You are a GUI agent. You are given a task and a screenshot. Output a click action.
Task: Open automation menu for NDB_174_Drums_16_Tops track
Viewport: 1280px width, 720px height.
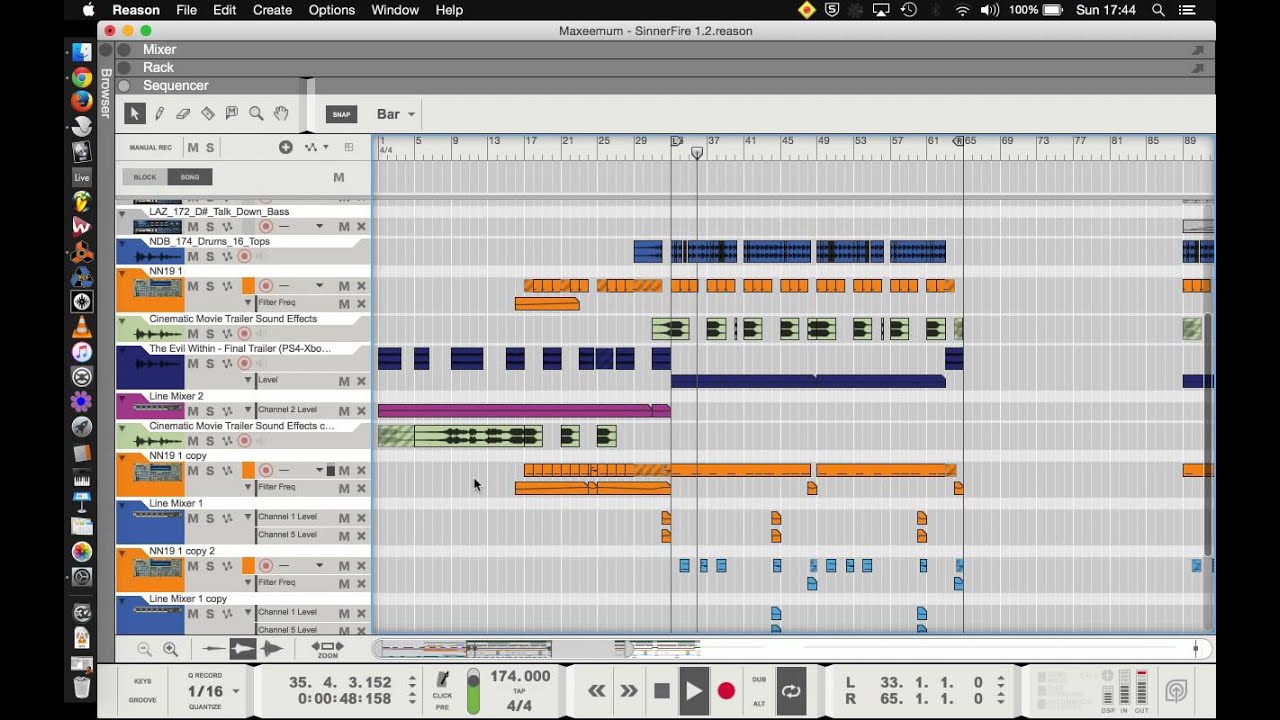(227, 257)
